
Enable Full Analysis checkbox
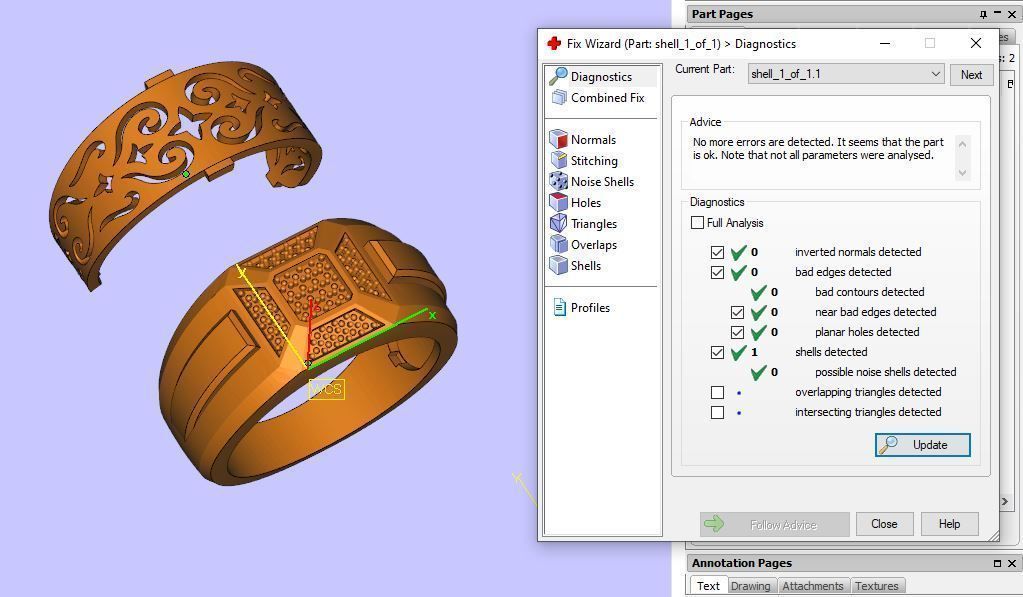697,222
